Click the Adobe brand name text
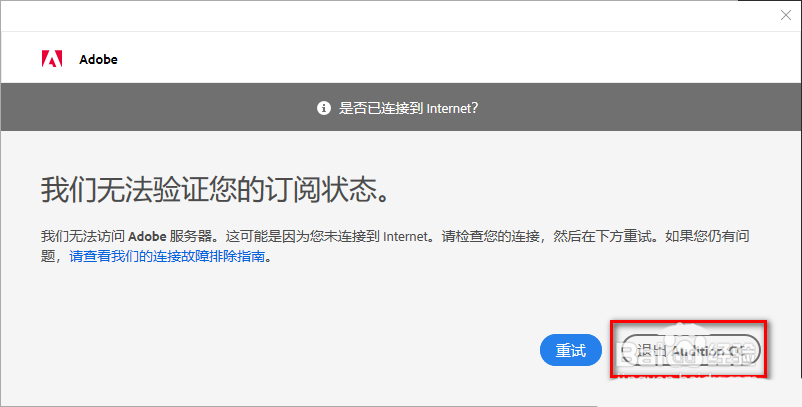Screen dimensions: 802x407 tap(98, 59)
